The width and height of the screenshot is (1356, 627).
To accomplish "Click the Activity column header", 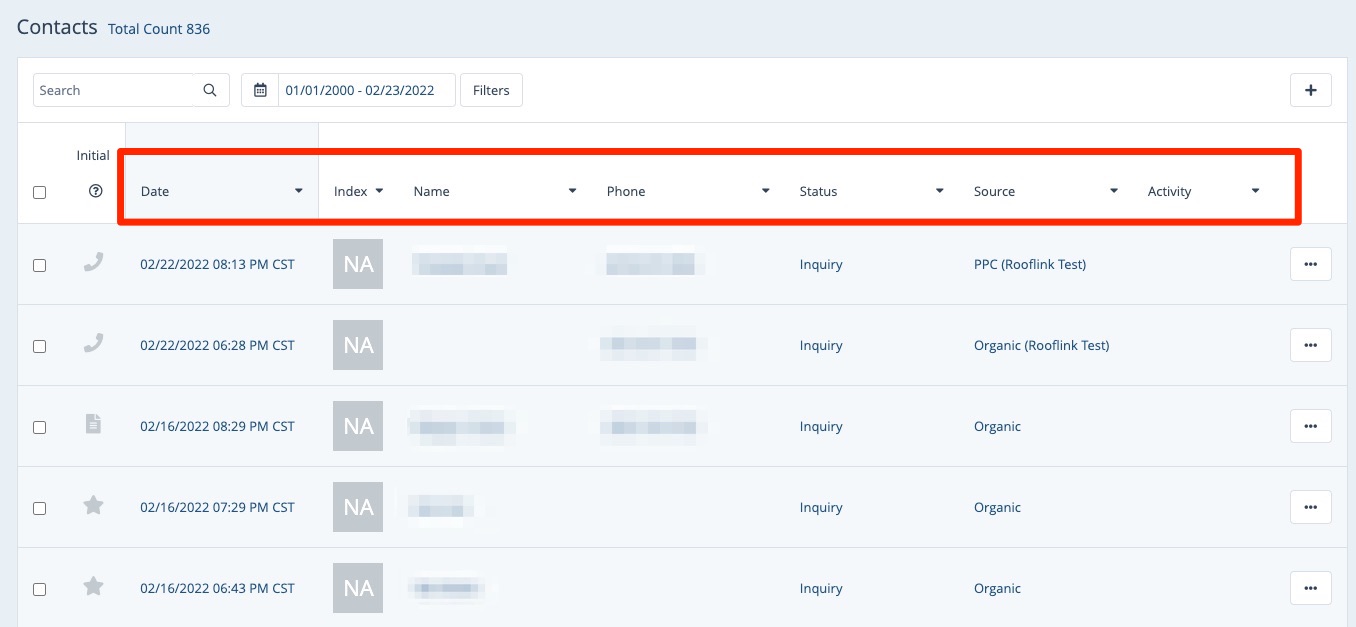I will pyautogui.click(x=1169, y=191).
